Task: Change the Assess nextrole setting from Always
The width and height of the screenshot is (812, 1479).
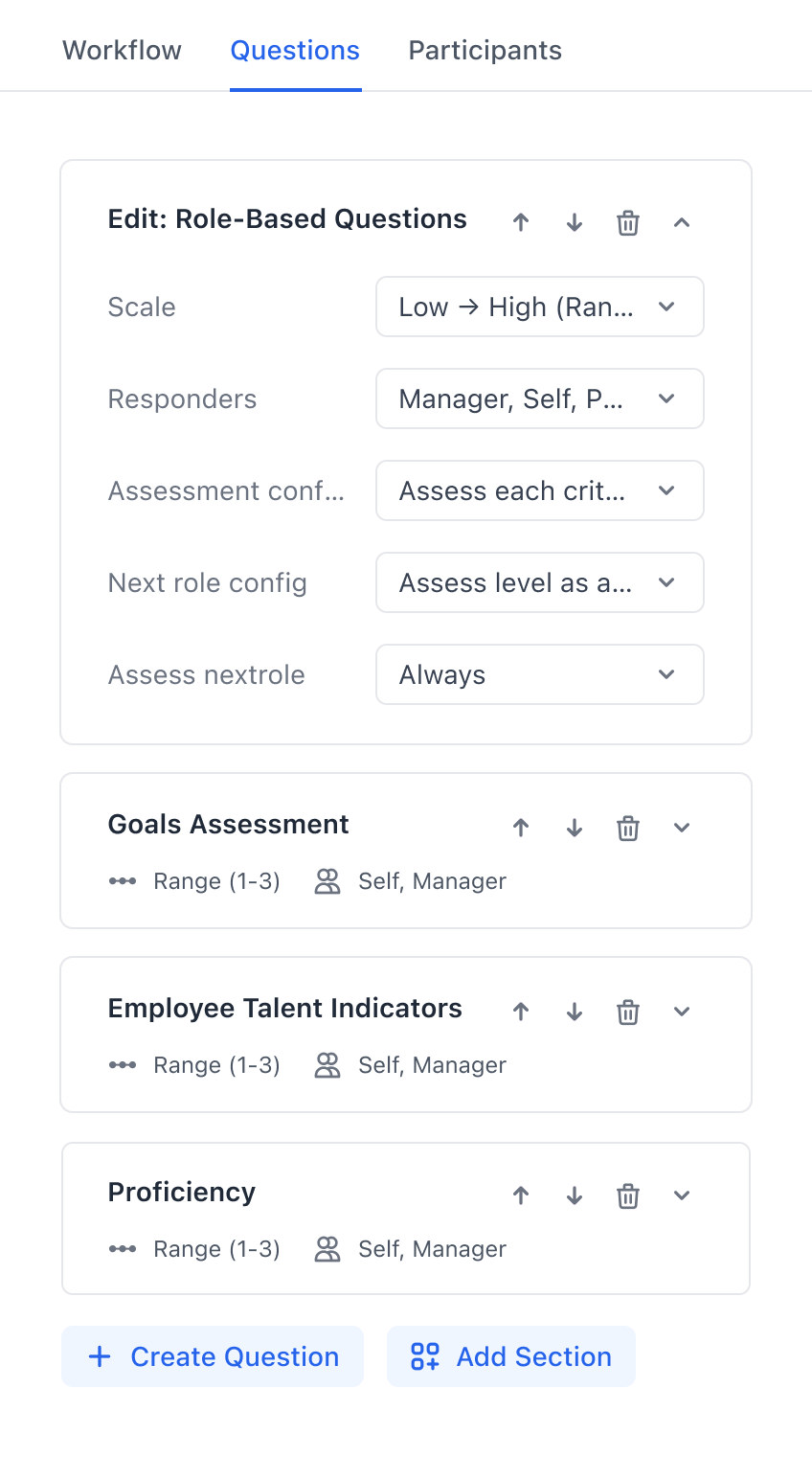Action: click(x=539, y=674)
